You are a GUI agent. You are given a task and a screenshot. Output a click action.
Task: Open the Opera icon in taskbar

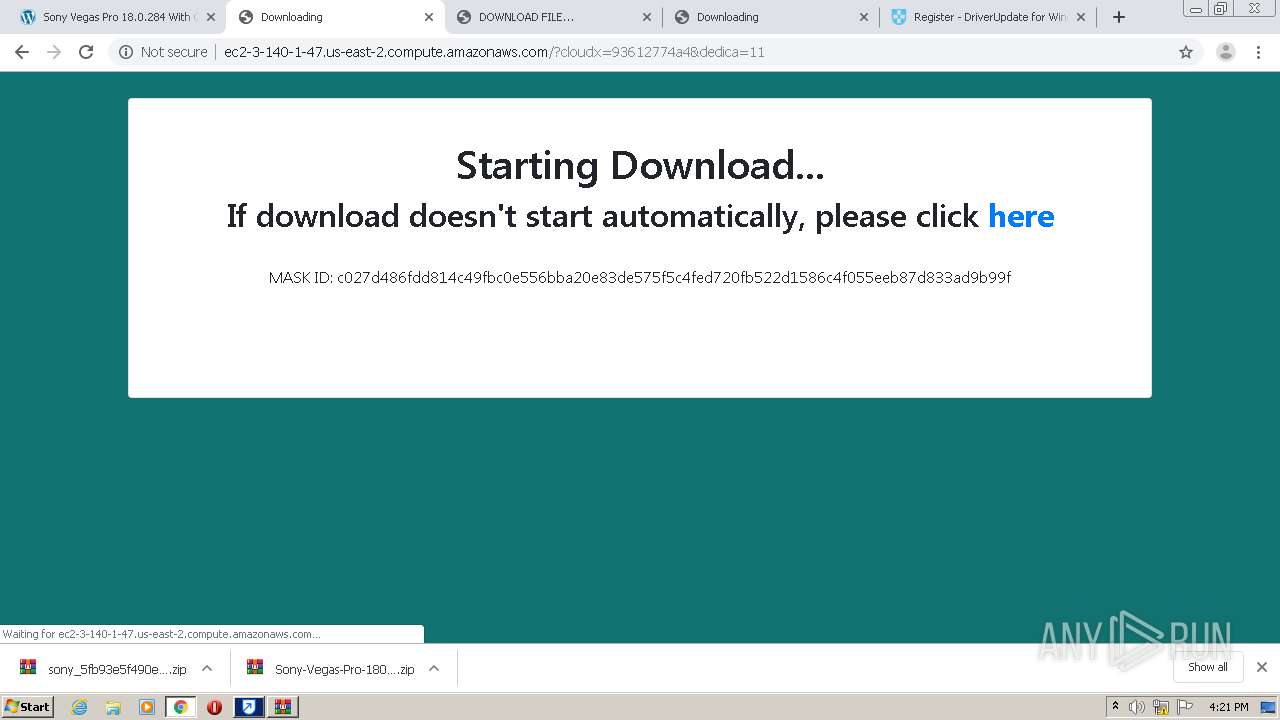click(x=214, y=707)
